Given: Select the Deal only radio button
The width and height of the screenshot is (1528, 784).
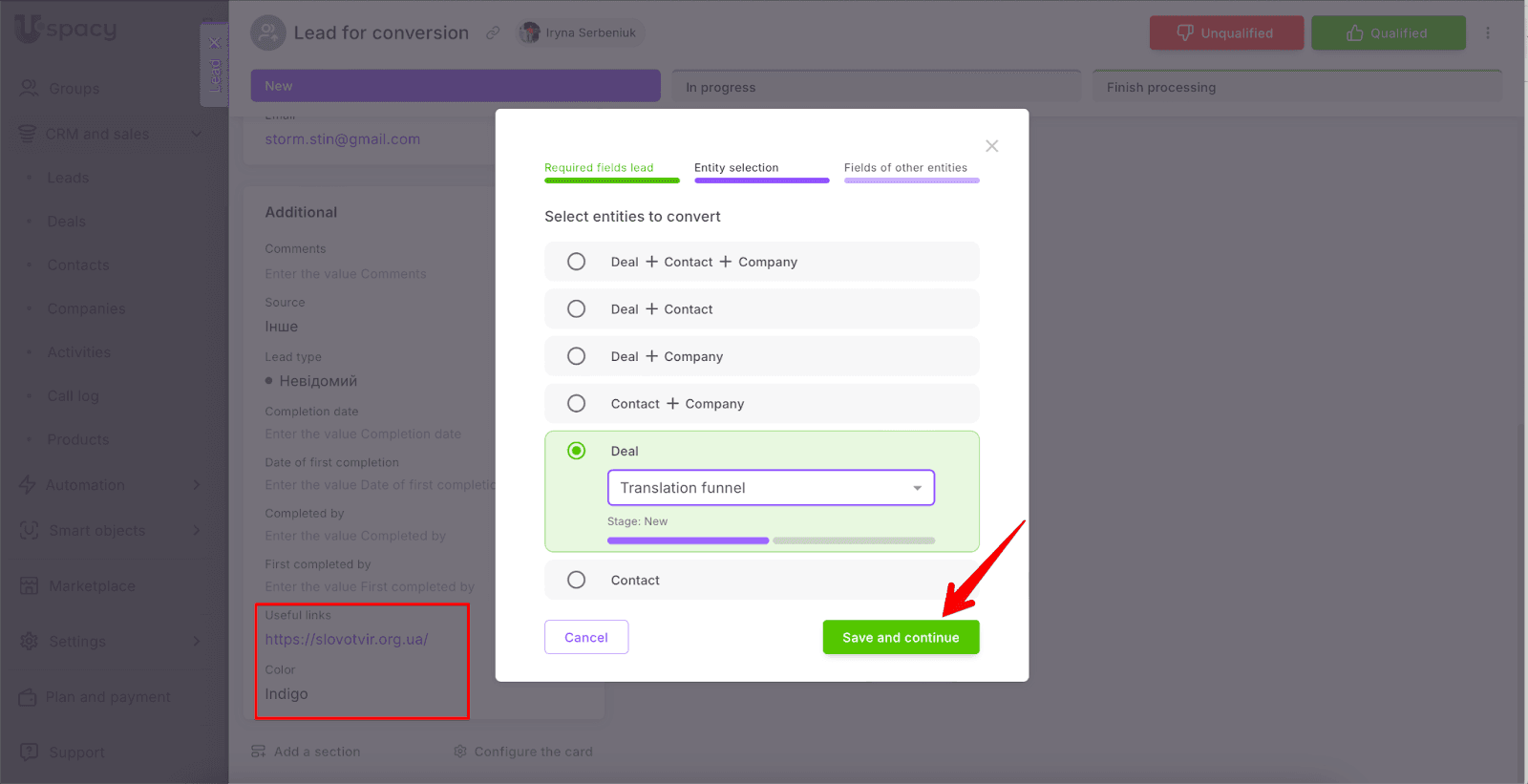Looking at the screenshot, I should (577, 451).
